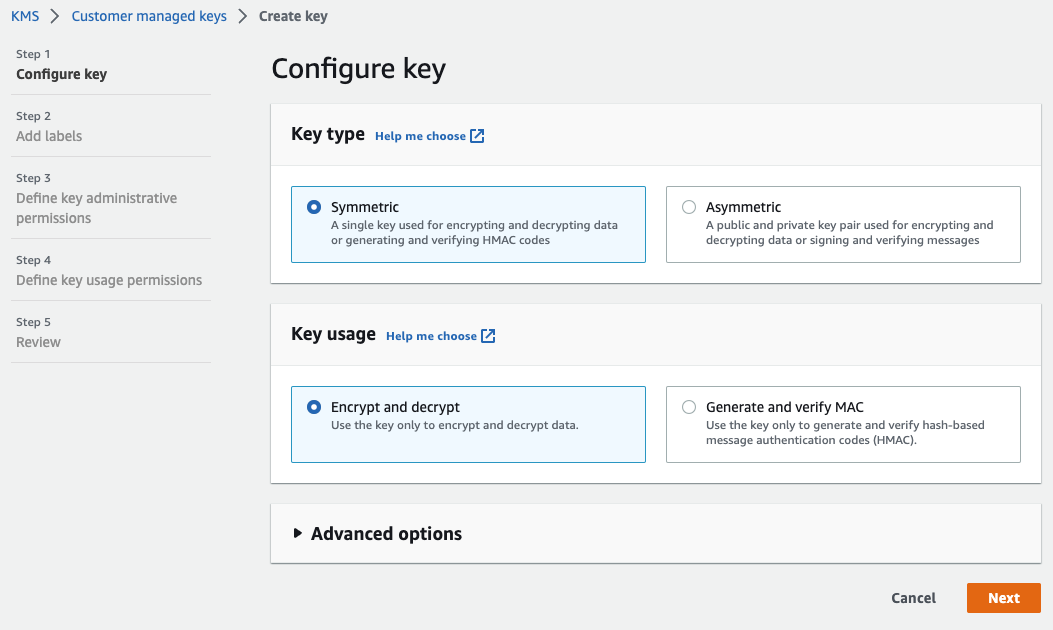Choose the Asymmetric key type option
1053x630 pixels.
pyautogui.click(x=689, y=207)
